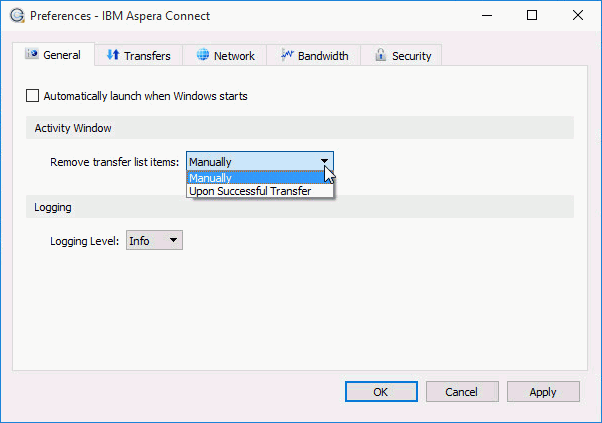Click the graph icon on Bandwidth tab
Screen dimensions: 602x423
click(287, 56)
